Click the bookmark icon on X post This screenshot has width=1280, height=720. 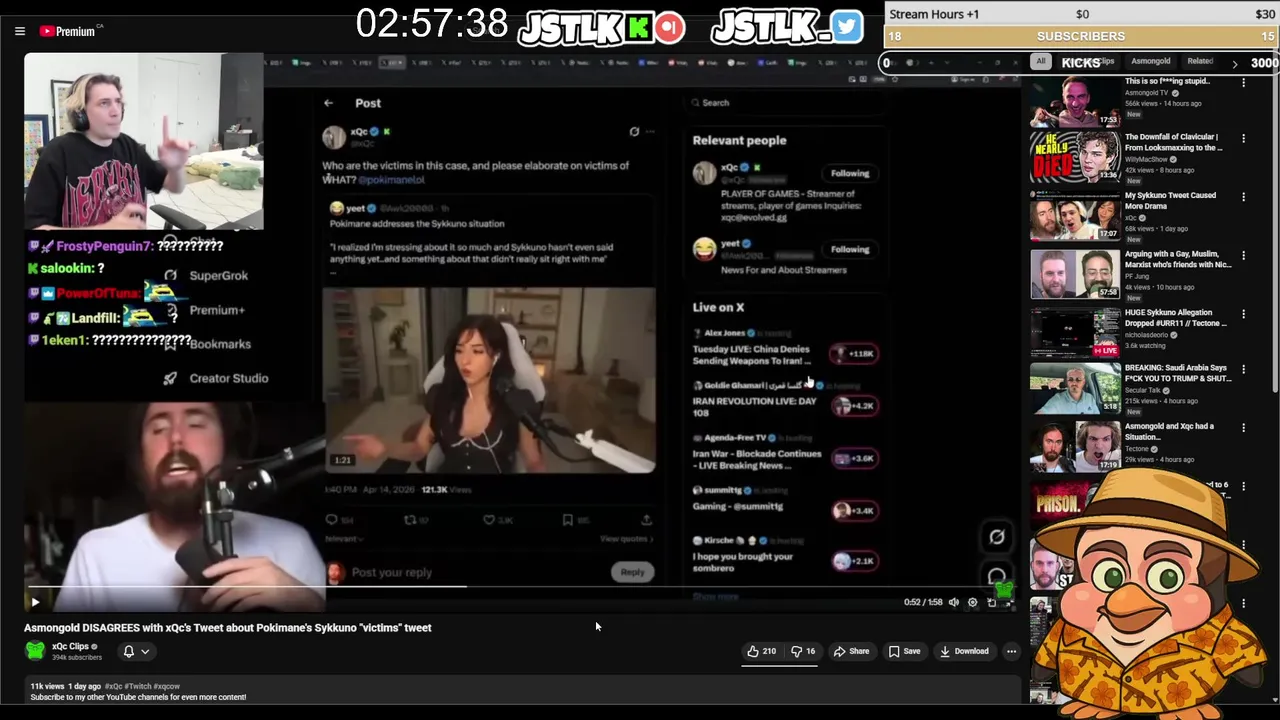pyautogui.click(x=568, y=519)
